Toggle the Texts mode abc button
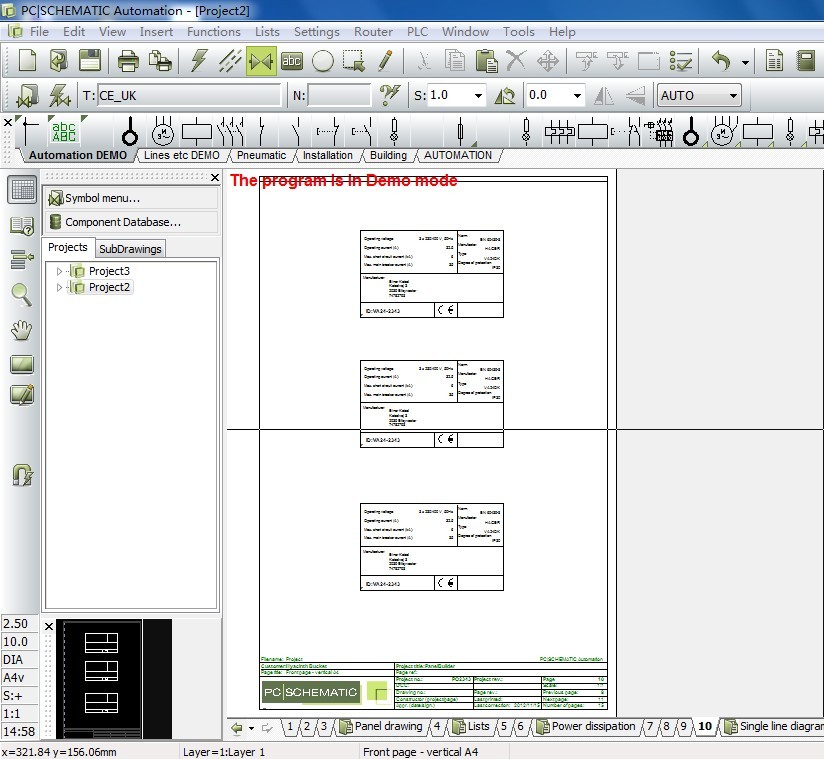Screen dimensions: 824x760 291,61
